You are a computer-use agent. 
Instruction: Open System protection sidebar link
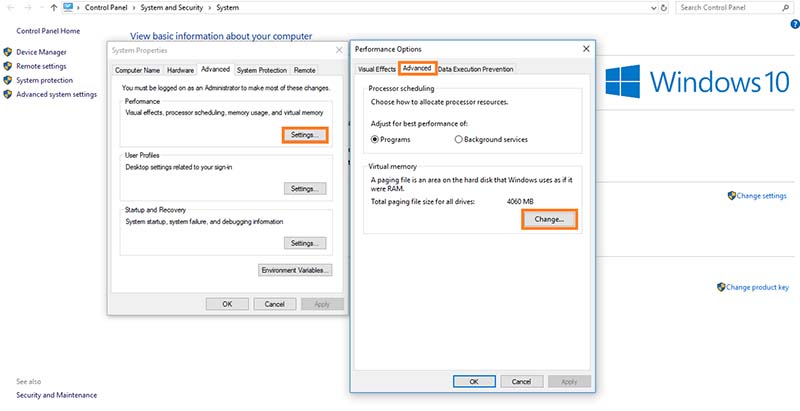44,80
